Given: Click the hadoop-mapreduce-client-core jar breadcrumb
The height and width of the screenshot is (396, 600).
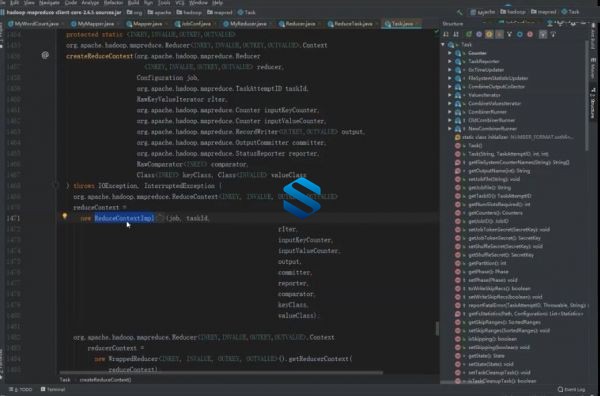Looking at the screenshot, I should [61, 12].
